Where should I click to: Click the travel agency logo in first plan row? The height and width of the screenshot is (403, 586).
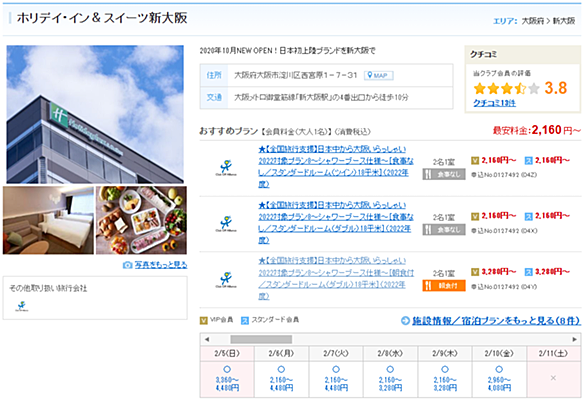(x=226, y=168)
